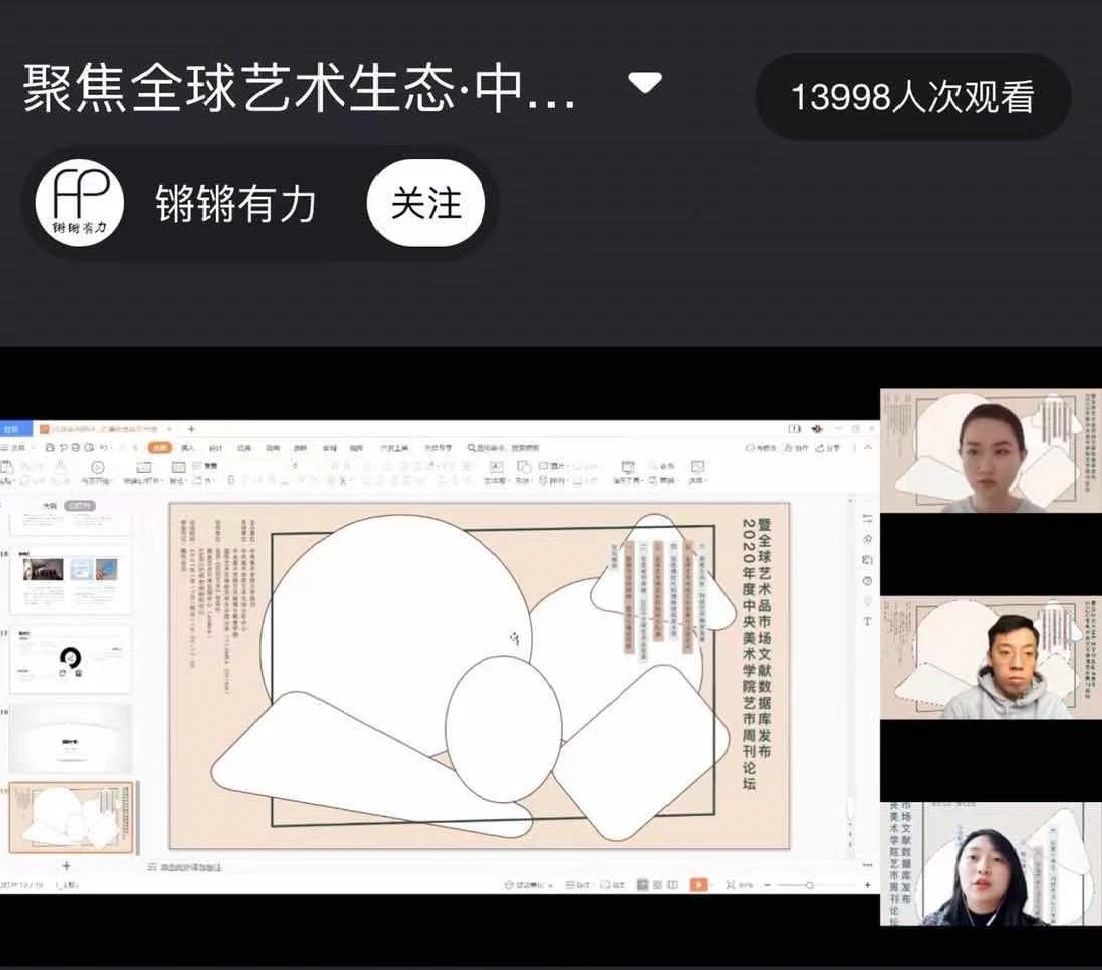Tap the 13998人次观看 viewer count badge
The width and height of the screenshot is (1102, 970).
point(913,96)
